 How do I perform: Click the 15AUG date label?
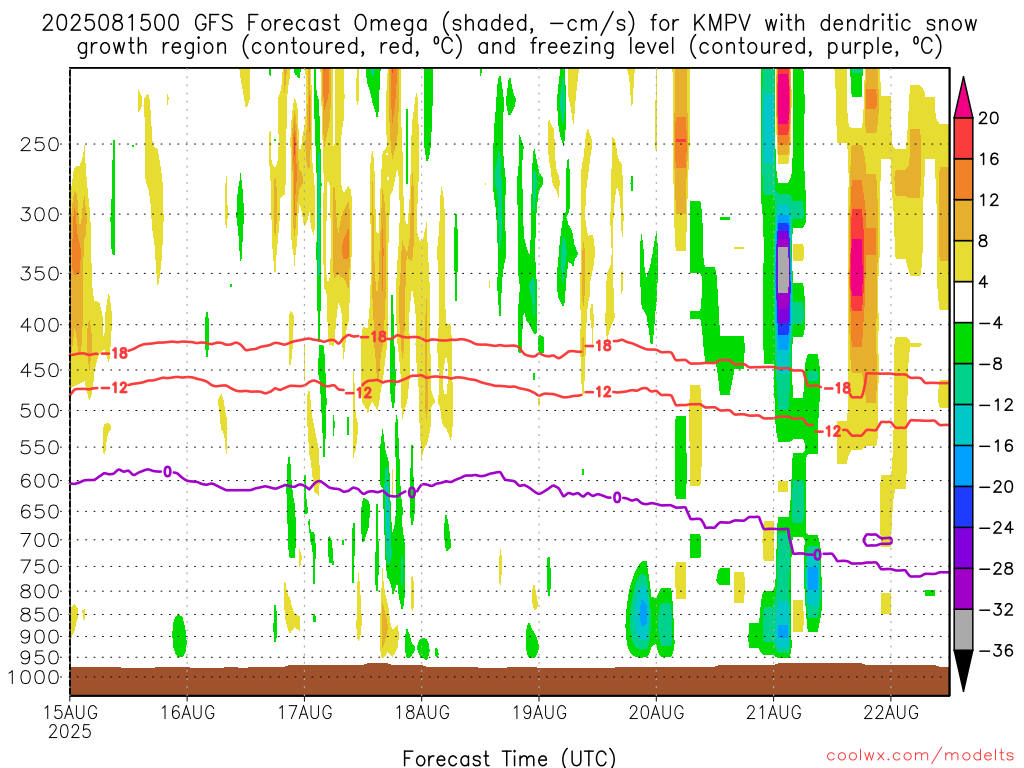click(x=71, y=712)
